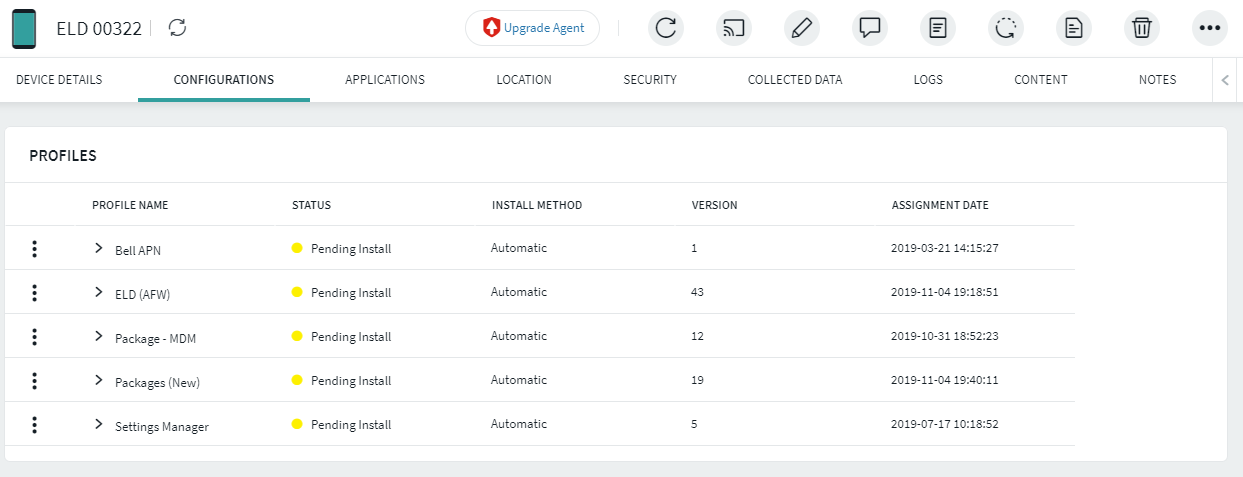Viewport: 1243px width, 477px height.
Task: Expand the Settings Manager profile
Action: [98, 424]
